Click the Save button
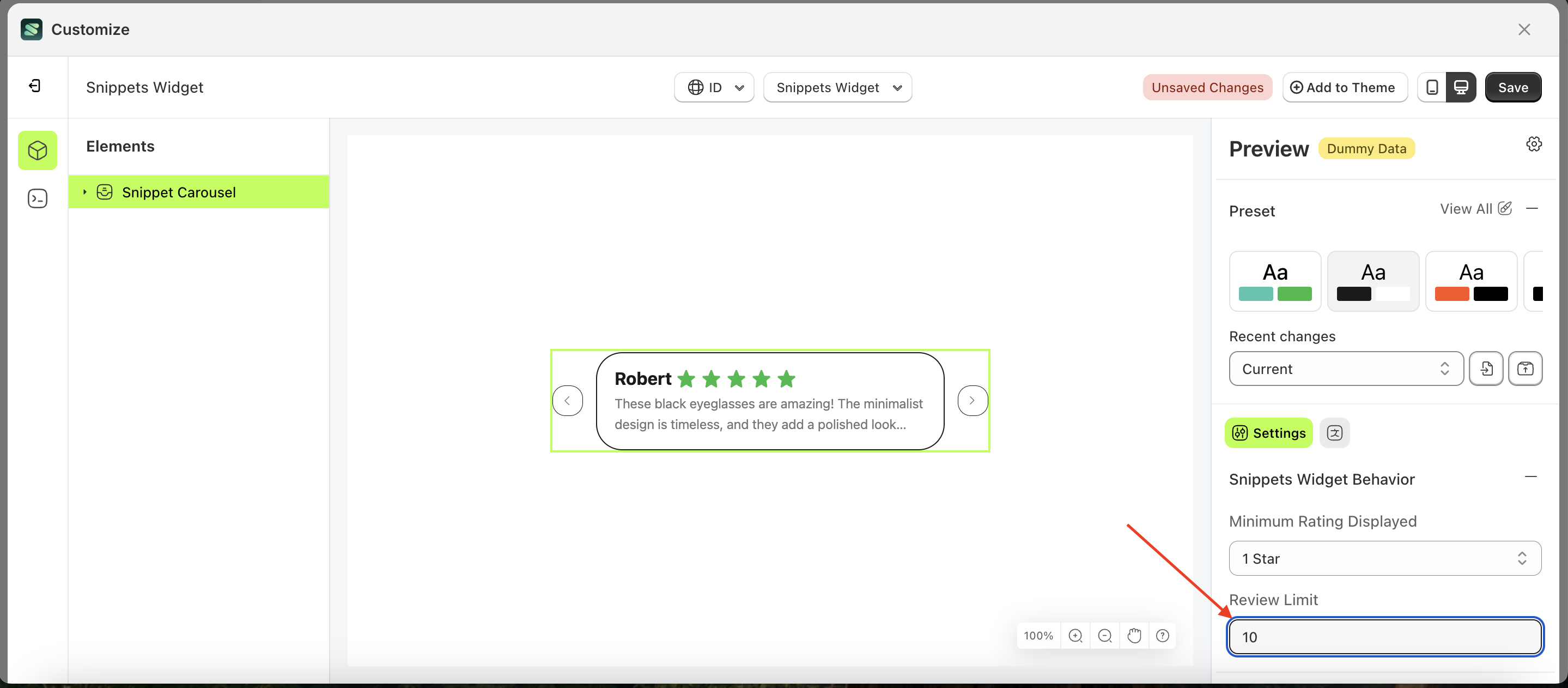The width and height of the screenshot is (1568, 688). click(1513, 87)
